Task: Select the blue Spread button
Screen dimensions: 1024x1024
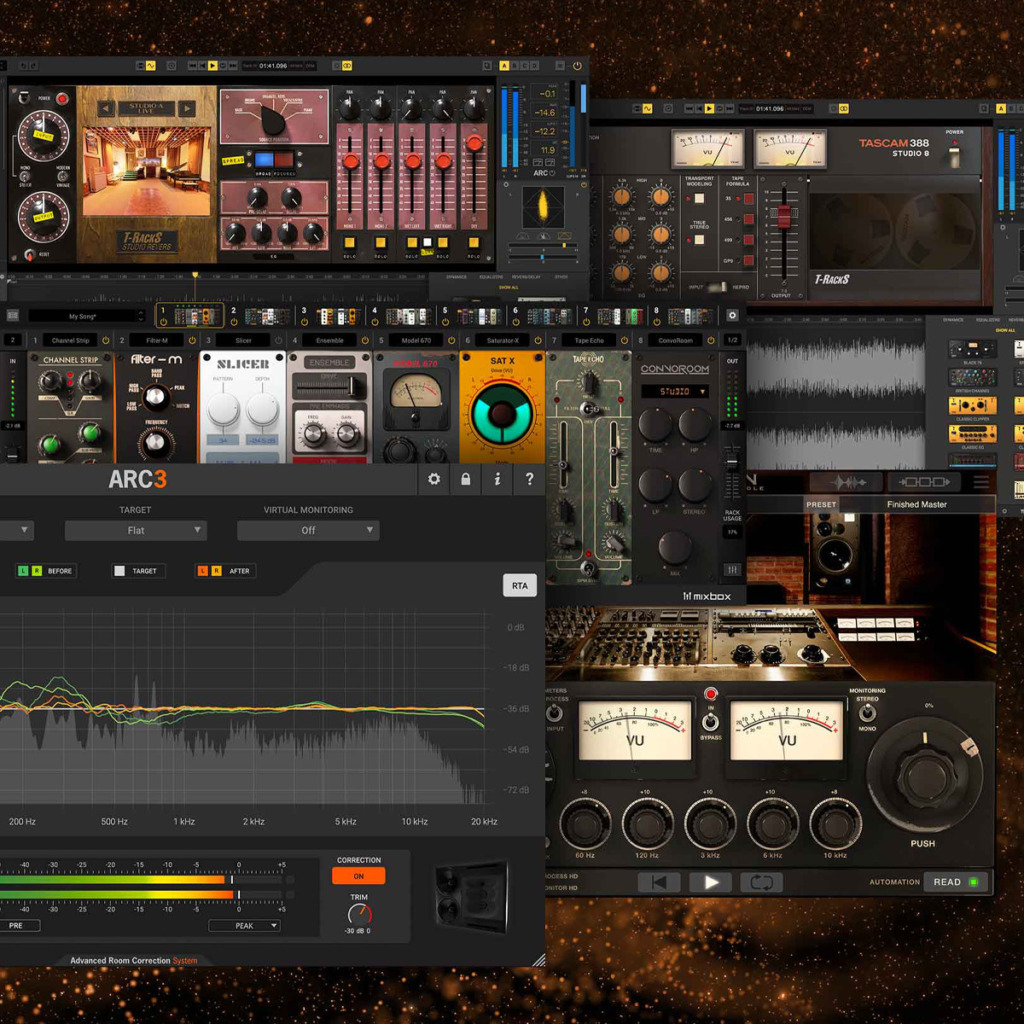Action: pyautogui.click(x=264, y=160)
